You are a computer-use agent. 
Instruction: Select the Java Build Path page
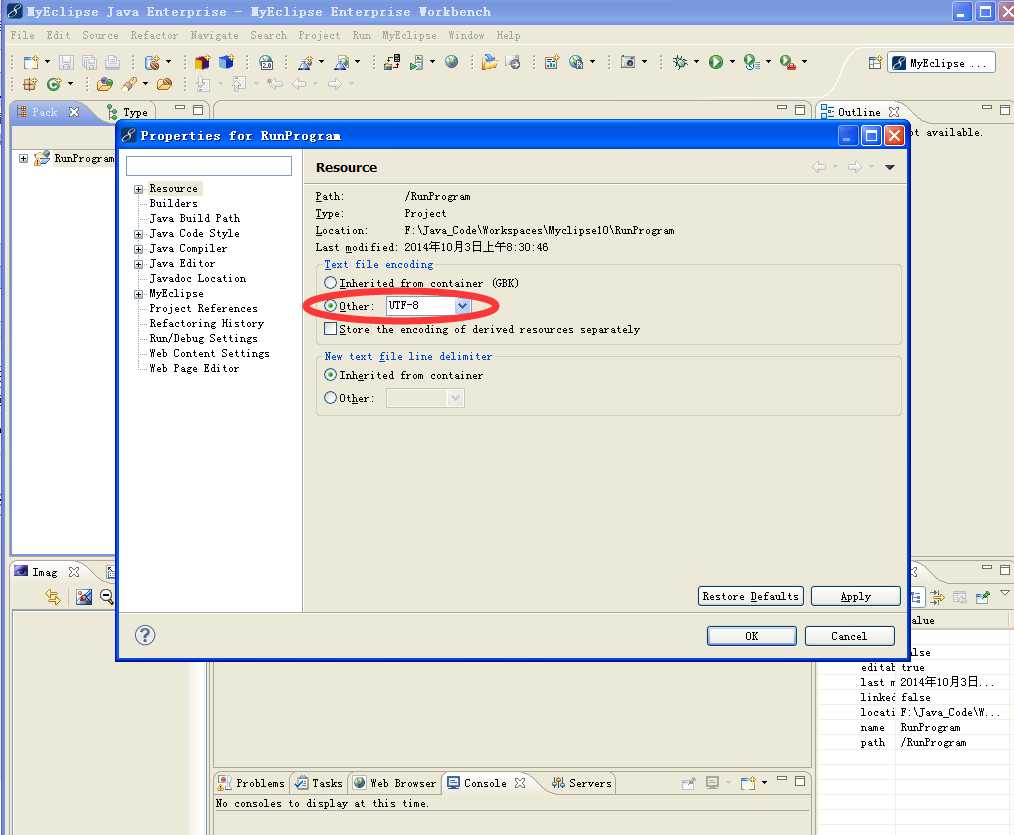point(195,218)
